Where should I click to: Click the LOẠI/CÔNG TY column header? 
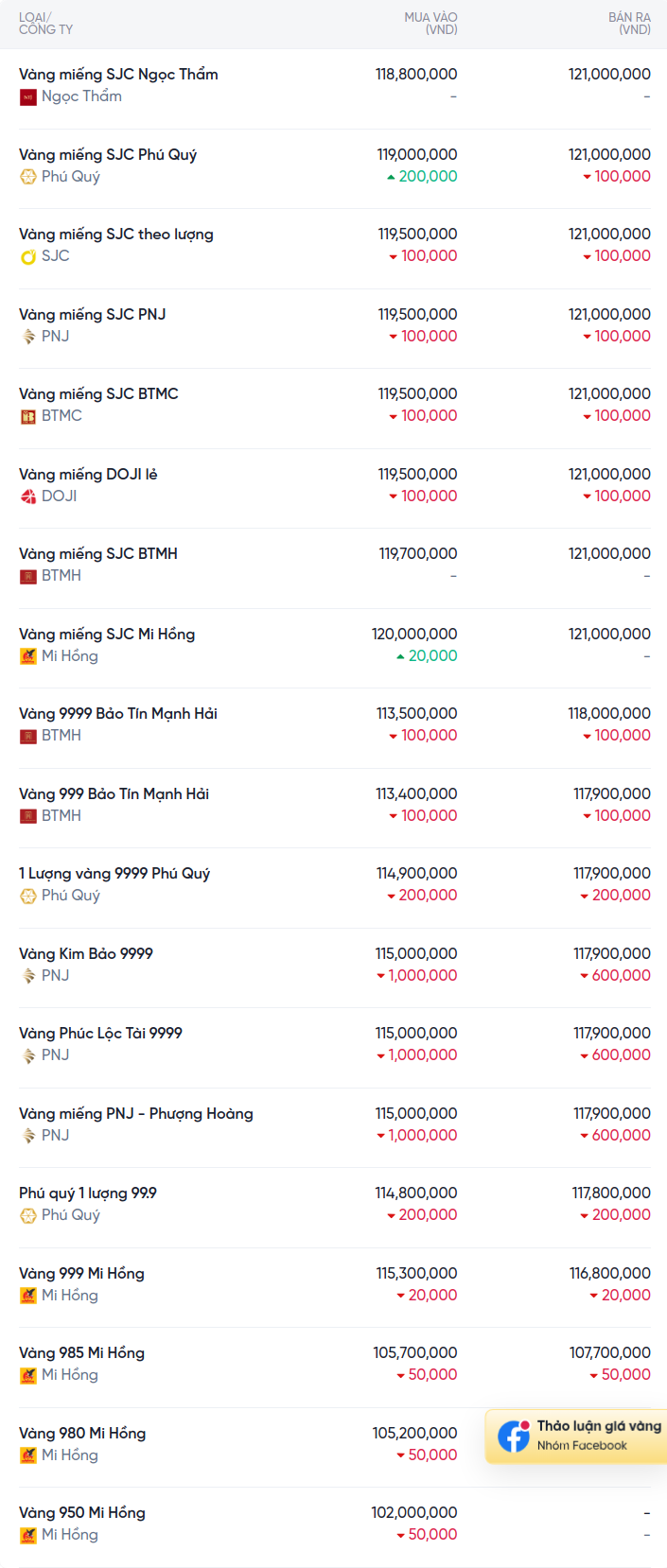(x=45, y=24)
